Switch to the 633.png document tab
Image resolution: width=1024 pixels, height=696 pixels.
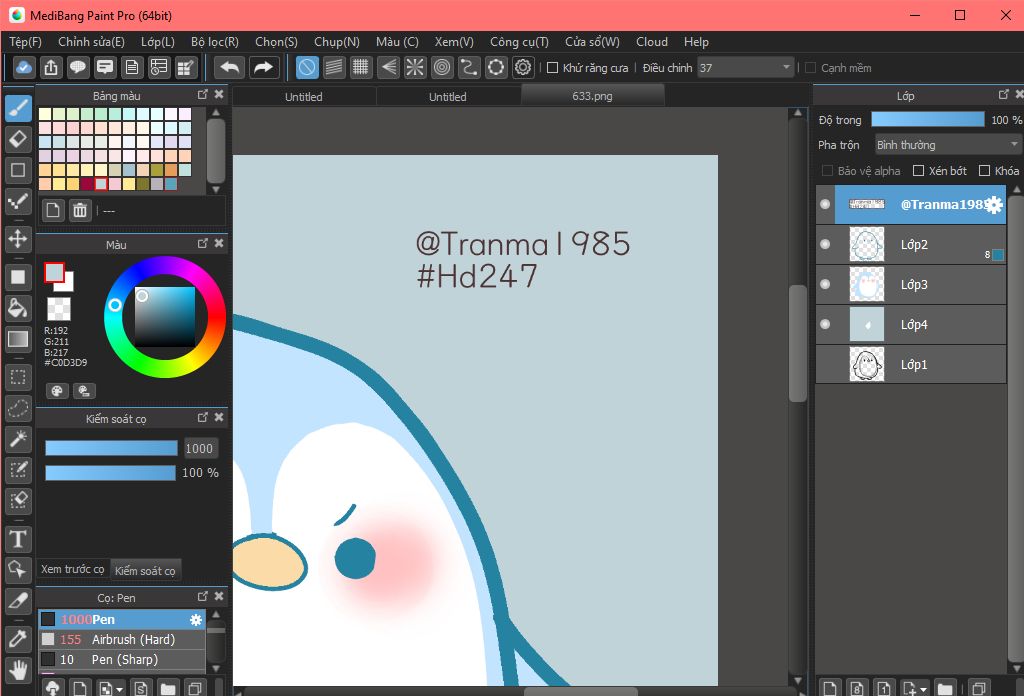(x=592, y=96)
